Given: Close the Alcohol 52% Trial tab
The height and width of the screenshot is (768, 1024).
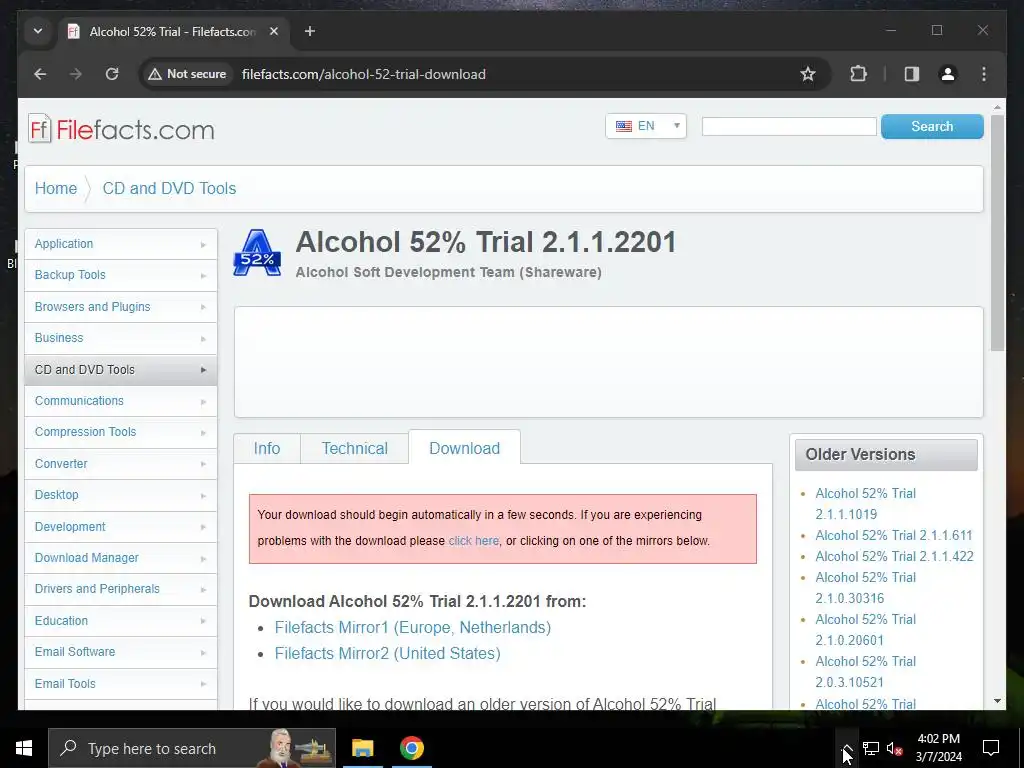Looking at the screenshot, I should [x=274, y=31].
